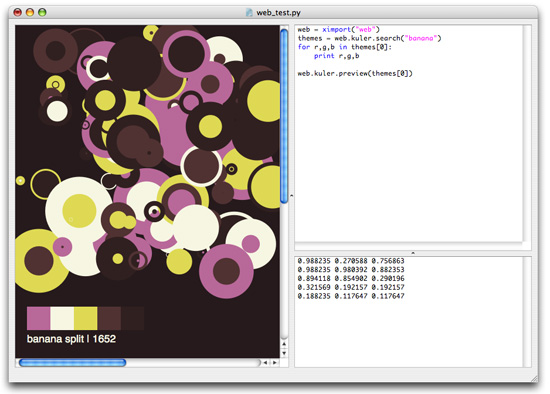Click the line with web.kuler.search("banana")
Screen dimensions: 550x394
pos(369,38)
